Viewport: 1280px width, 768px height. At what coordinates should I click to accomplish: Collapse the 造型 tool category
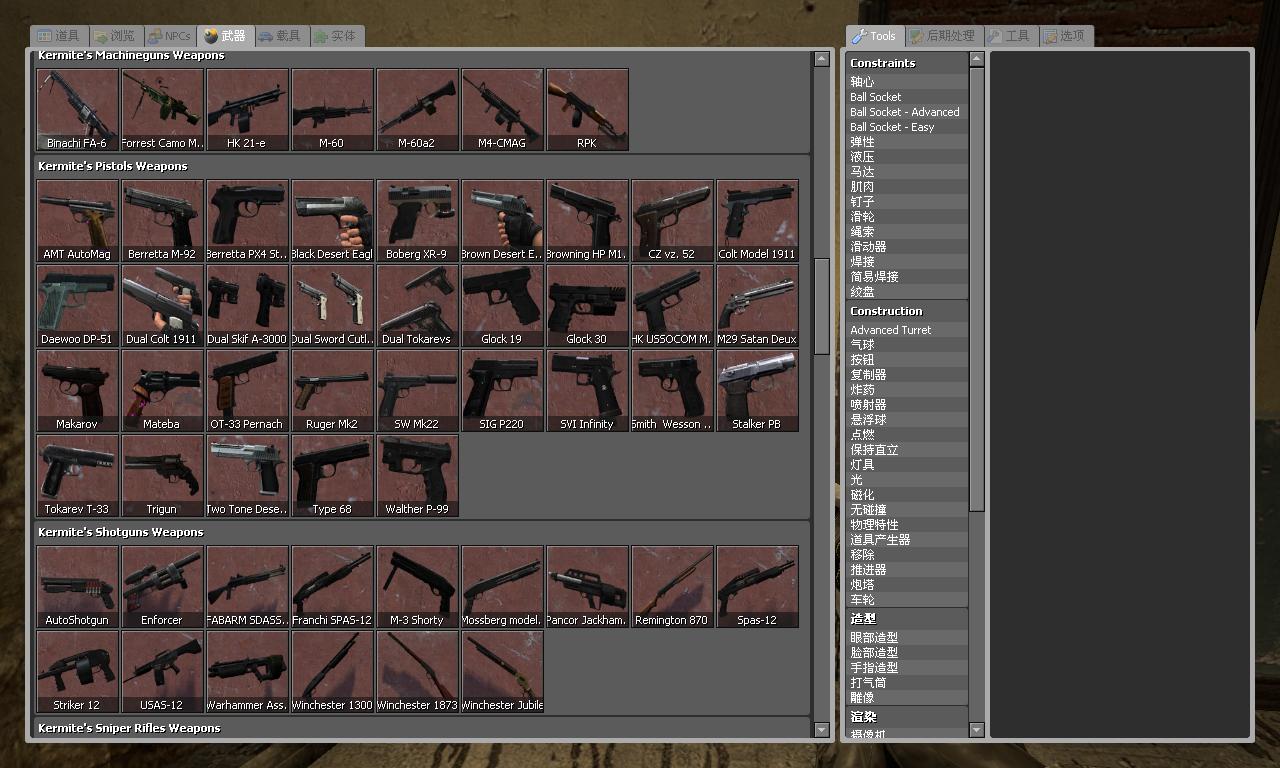[x=906, y=619]
